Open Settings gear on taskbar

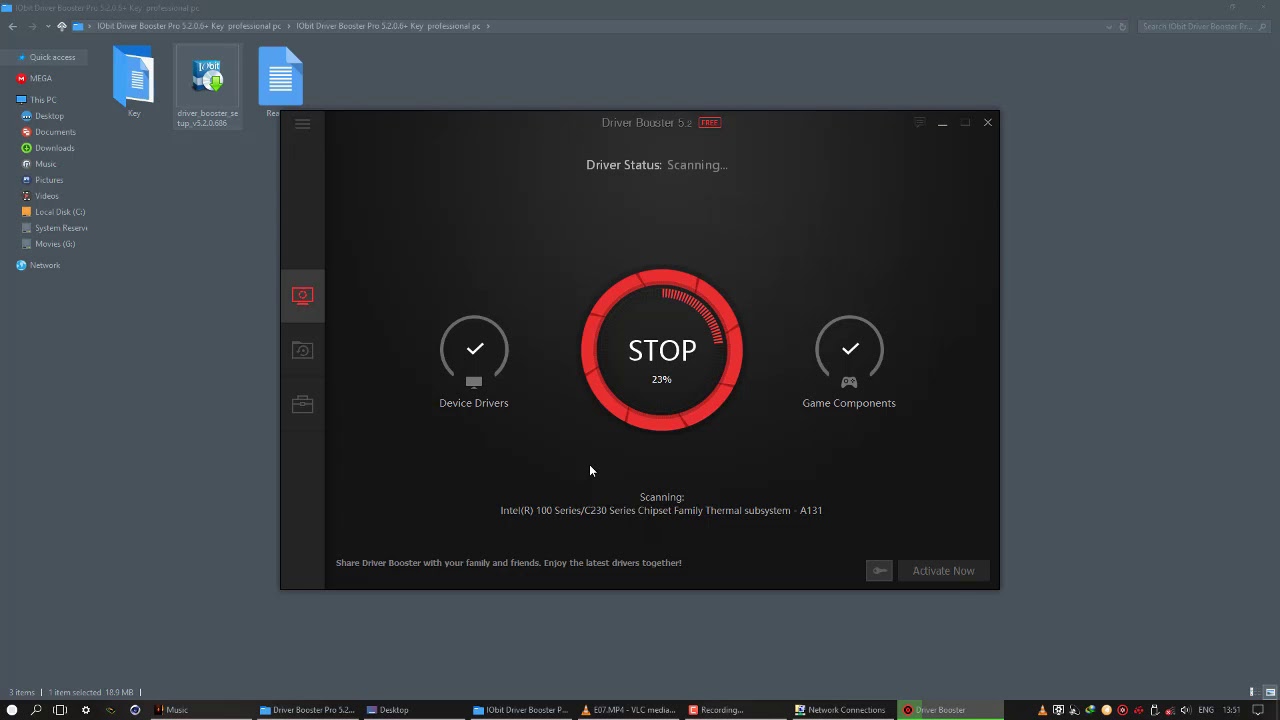pos(85,710)
